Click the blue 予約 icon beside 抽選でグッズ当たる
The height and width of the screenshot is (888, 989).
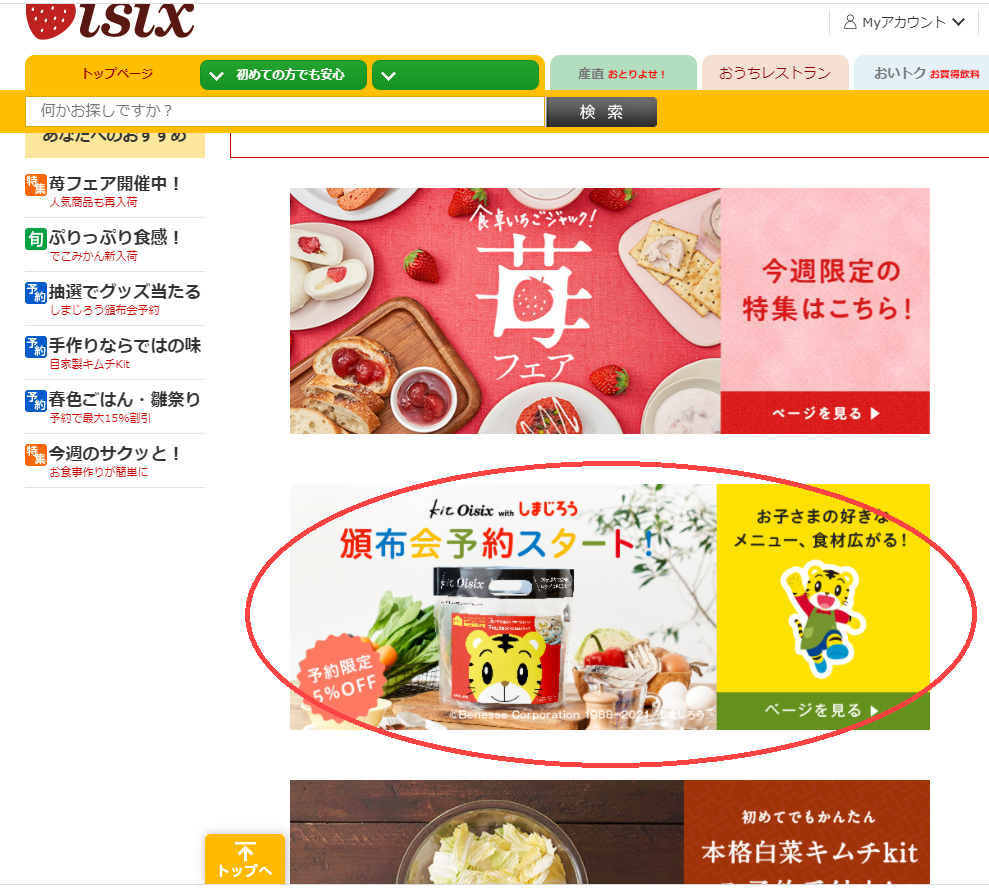(35, 293)
